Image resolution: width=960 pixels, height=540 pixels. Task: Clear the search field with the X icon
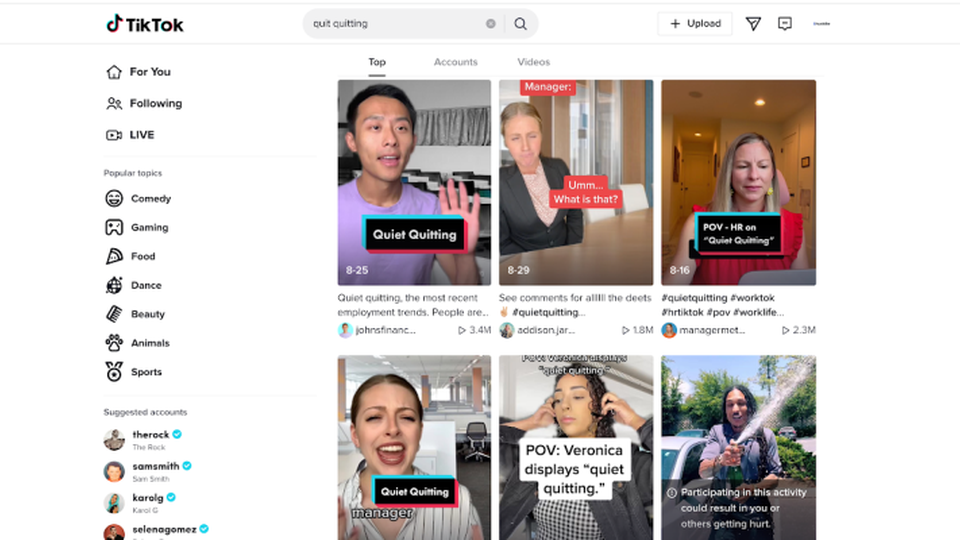point(490,23)
